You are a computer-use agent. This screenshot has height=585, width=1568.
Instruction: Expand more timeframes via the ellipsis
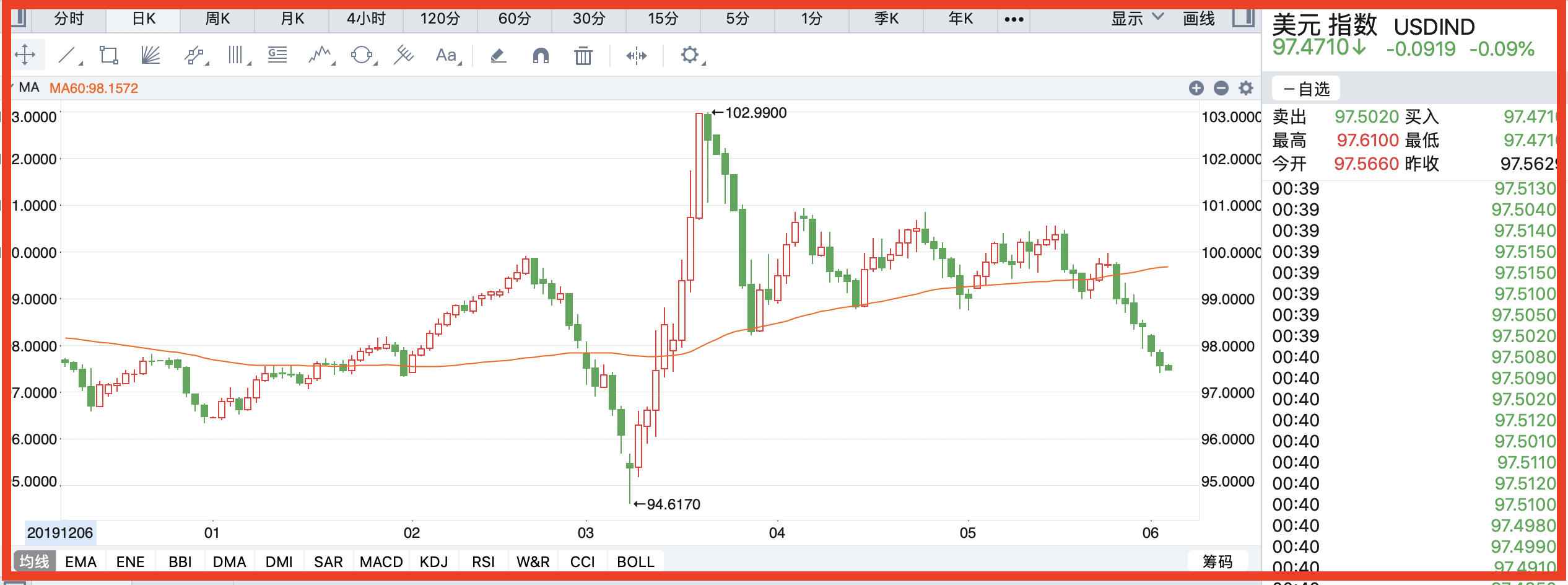pyautogui.click(x=1014, y=19)
